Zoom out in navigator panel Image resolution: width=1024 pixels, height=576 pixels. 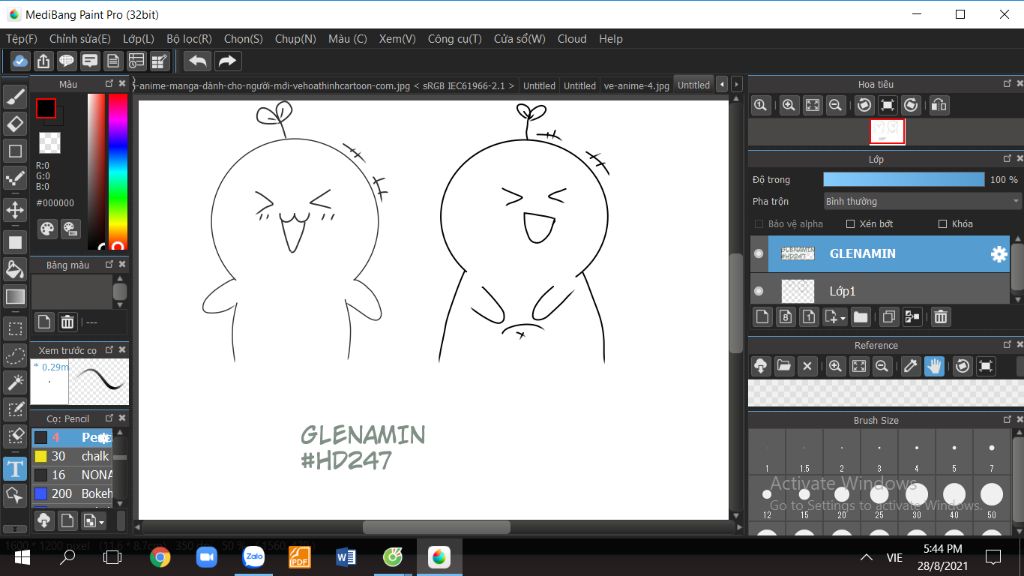pos(835,105)
